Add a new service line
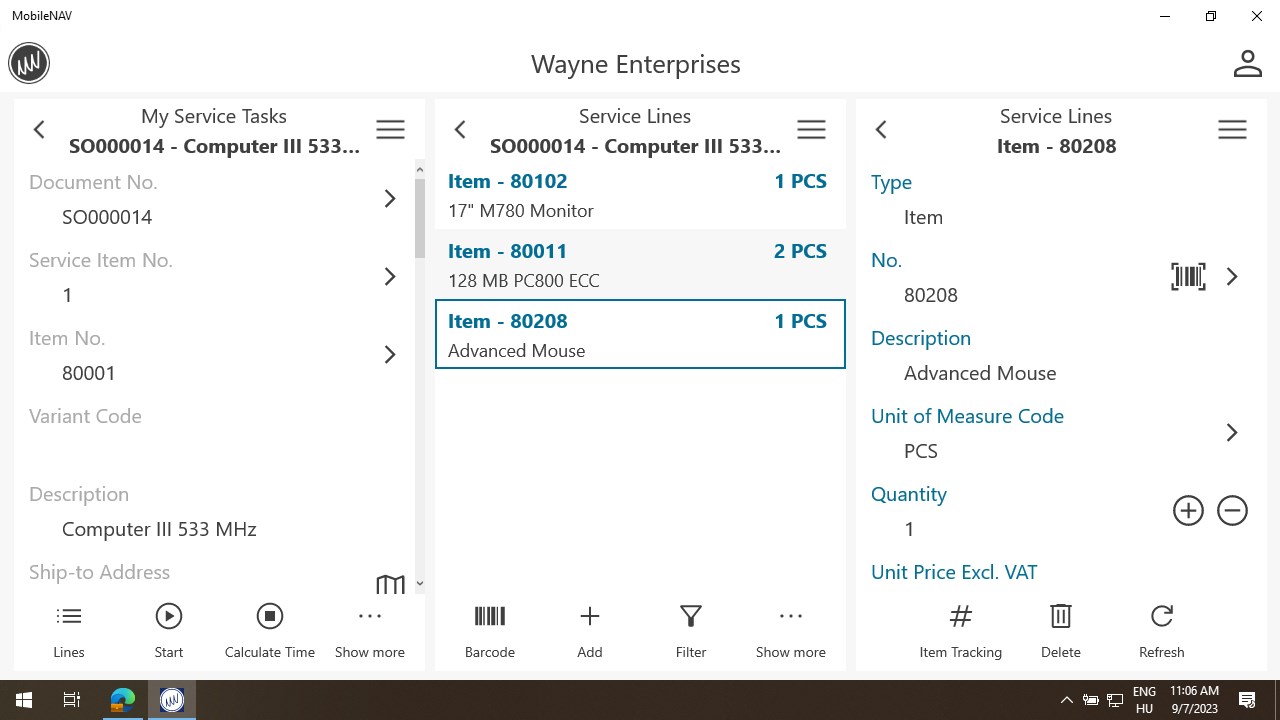The height and width of the screenshot is (720, 1280). point(590,632)
